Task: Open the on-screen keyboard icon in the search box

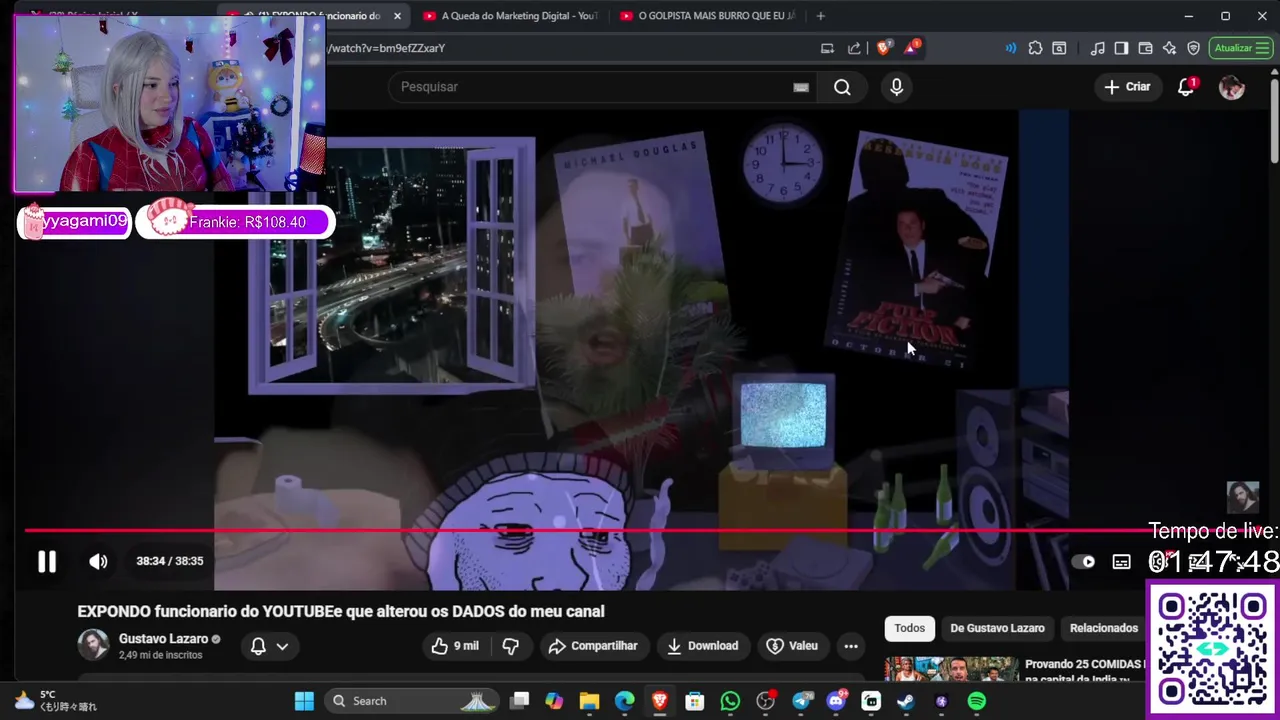Action: (x=801, y=87)
